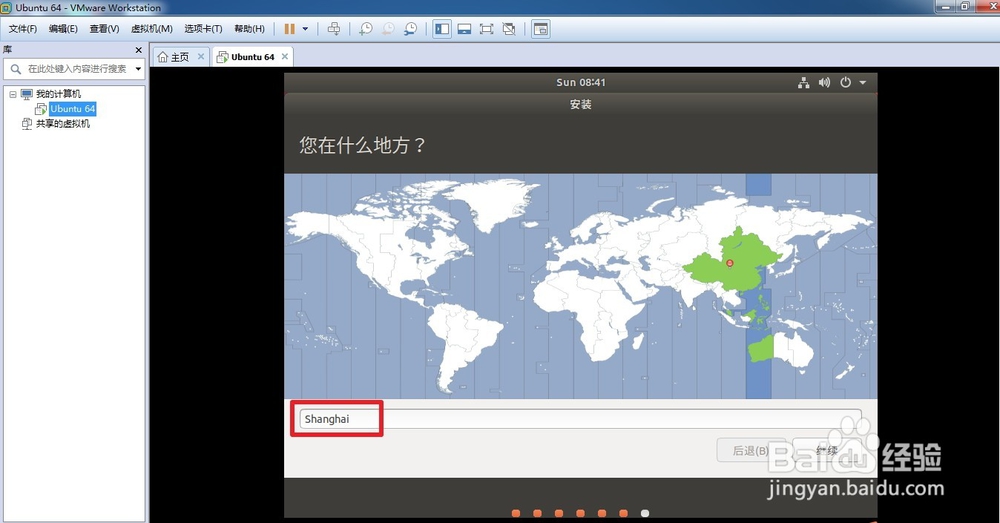Open the 文件(F) menu
1000x523 pixels.
(x=22, y=29)
